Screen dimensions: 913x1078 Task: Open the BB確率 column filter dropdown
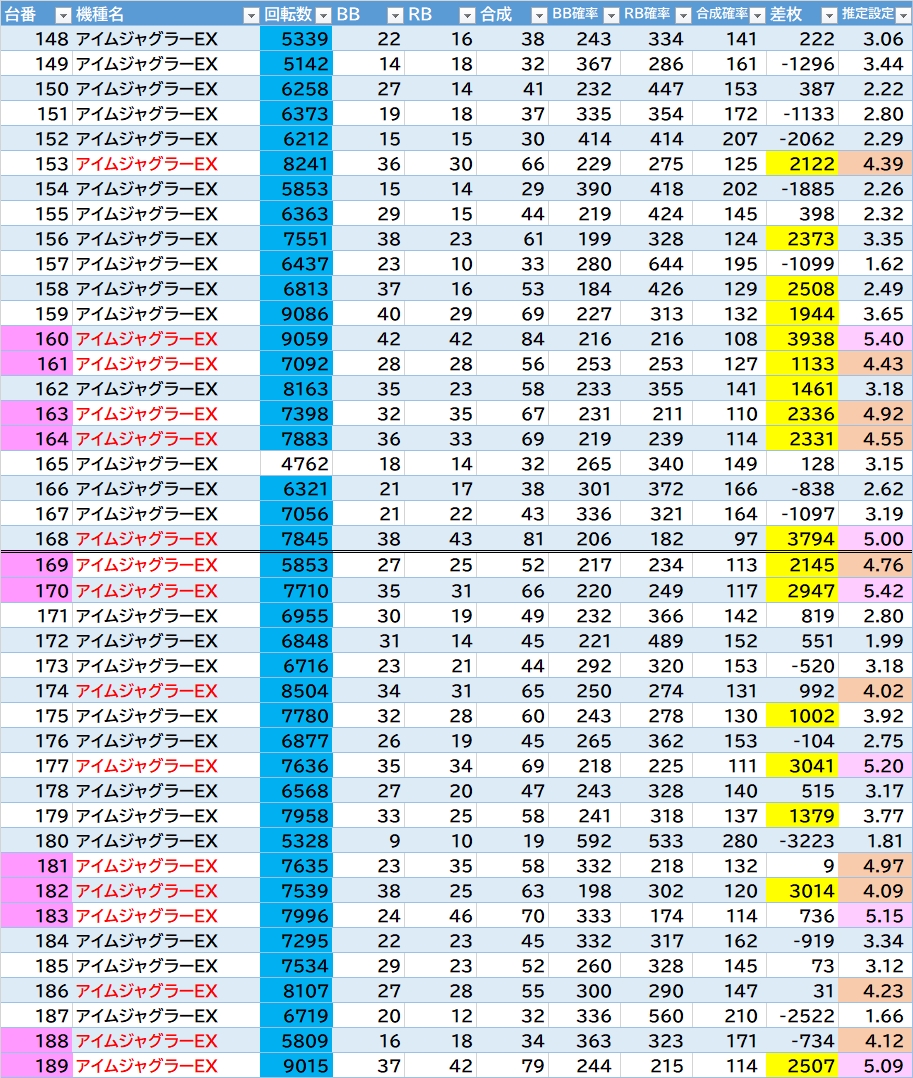(x=611, y=14)
